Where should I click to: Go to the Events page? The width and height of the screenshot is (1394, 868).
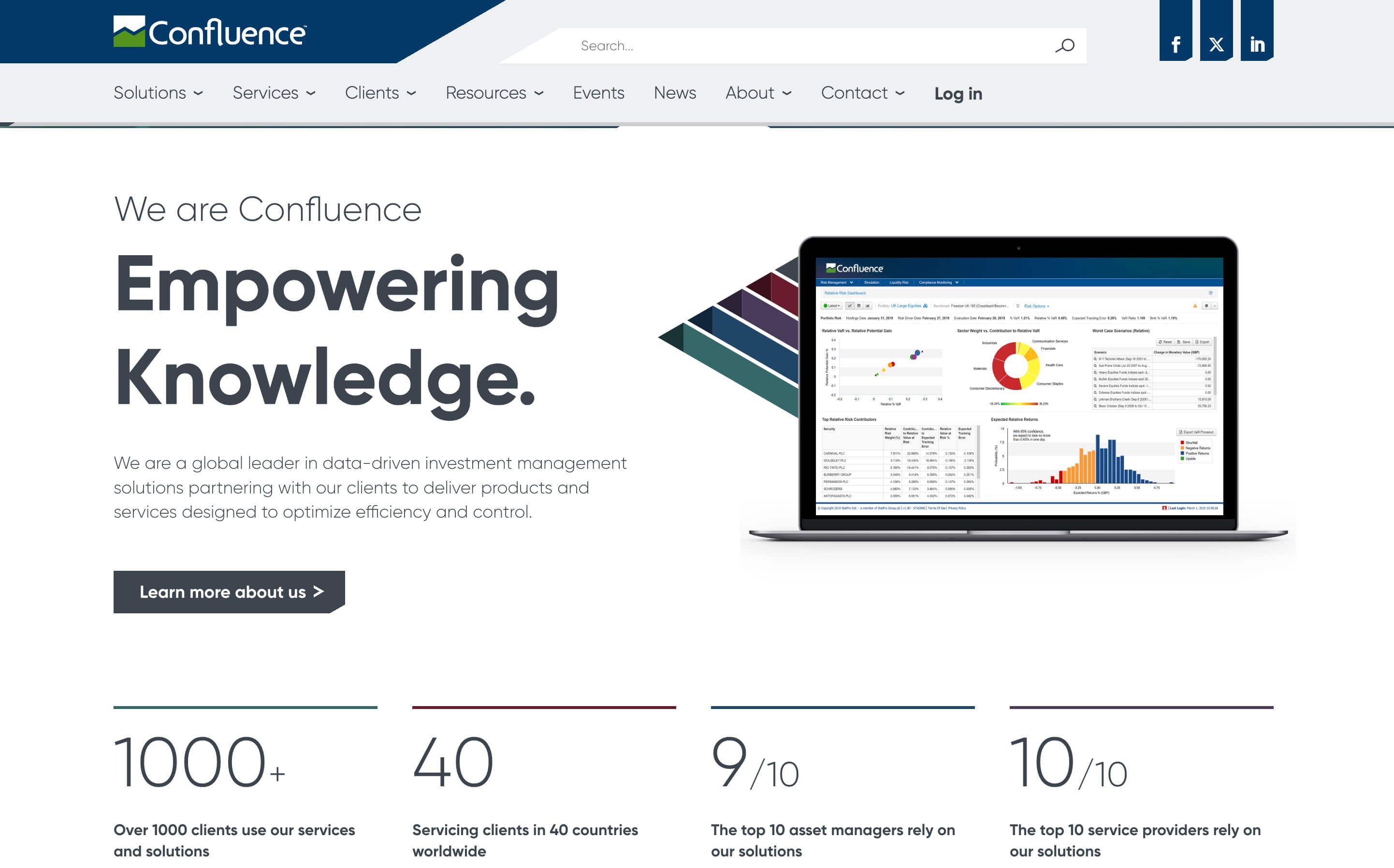pyautogui.click(x=598, y=92)
